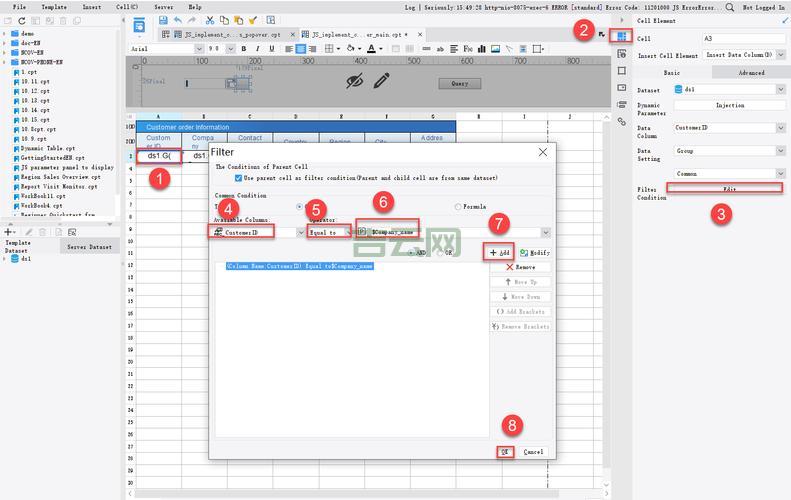Viewport: 791px width, 500px height.
Task: Click the search magnifier icon at top
Action: (731, 7)
